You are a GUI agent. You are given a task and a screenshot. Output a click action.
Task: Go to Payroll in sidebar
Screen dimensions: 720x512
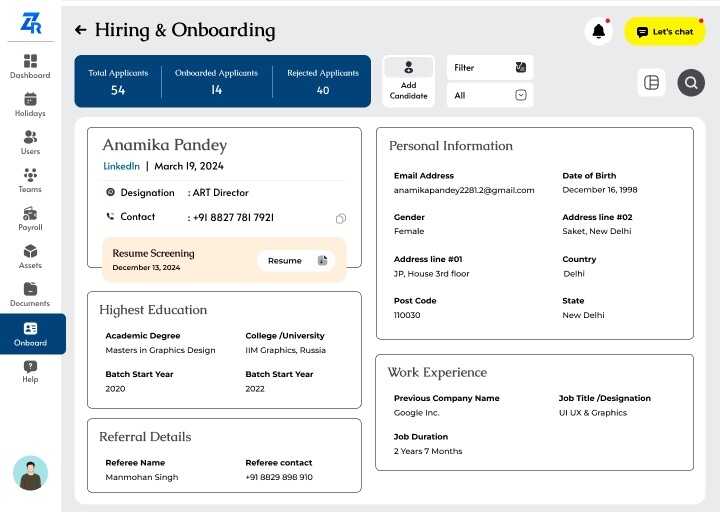(30, 219)
